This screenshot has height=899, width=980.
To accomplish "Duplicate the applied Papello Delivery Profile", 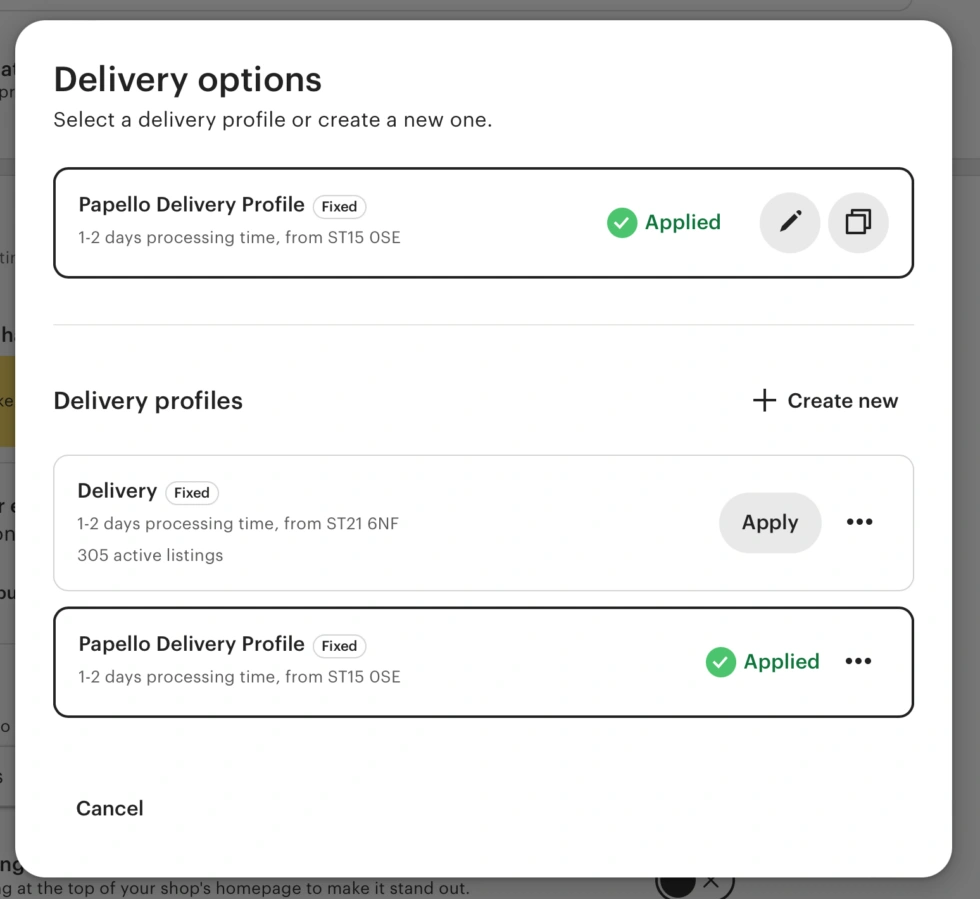I will [x=858, y=222].
